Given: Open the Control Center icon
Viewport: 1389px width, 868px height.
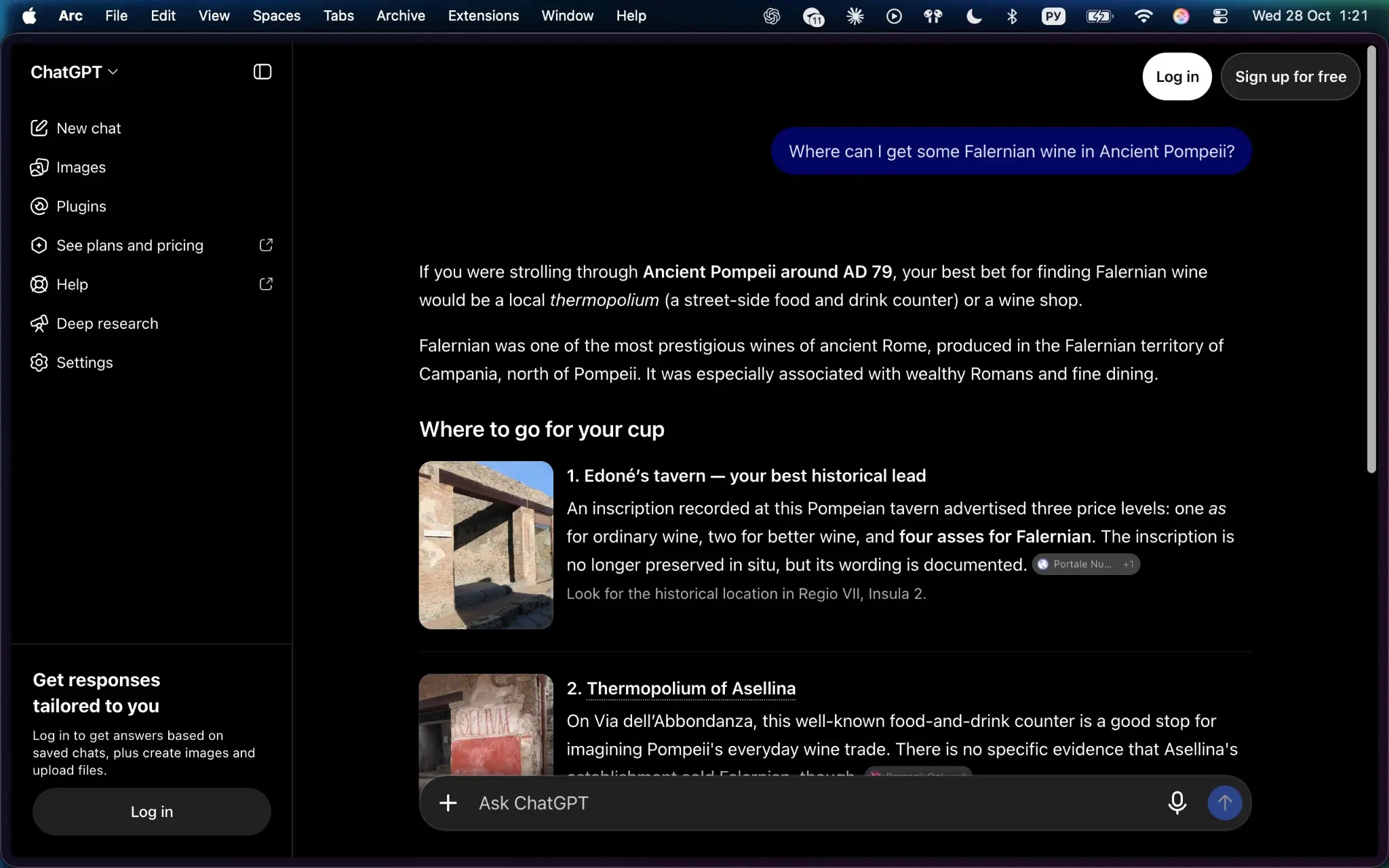Looking at the screenshot, I should (1219, 16).
